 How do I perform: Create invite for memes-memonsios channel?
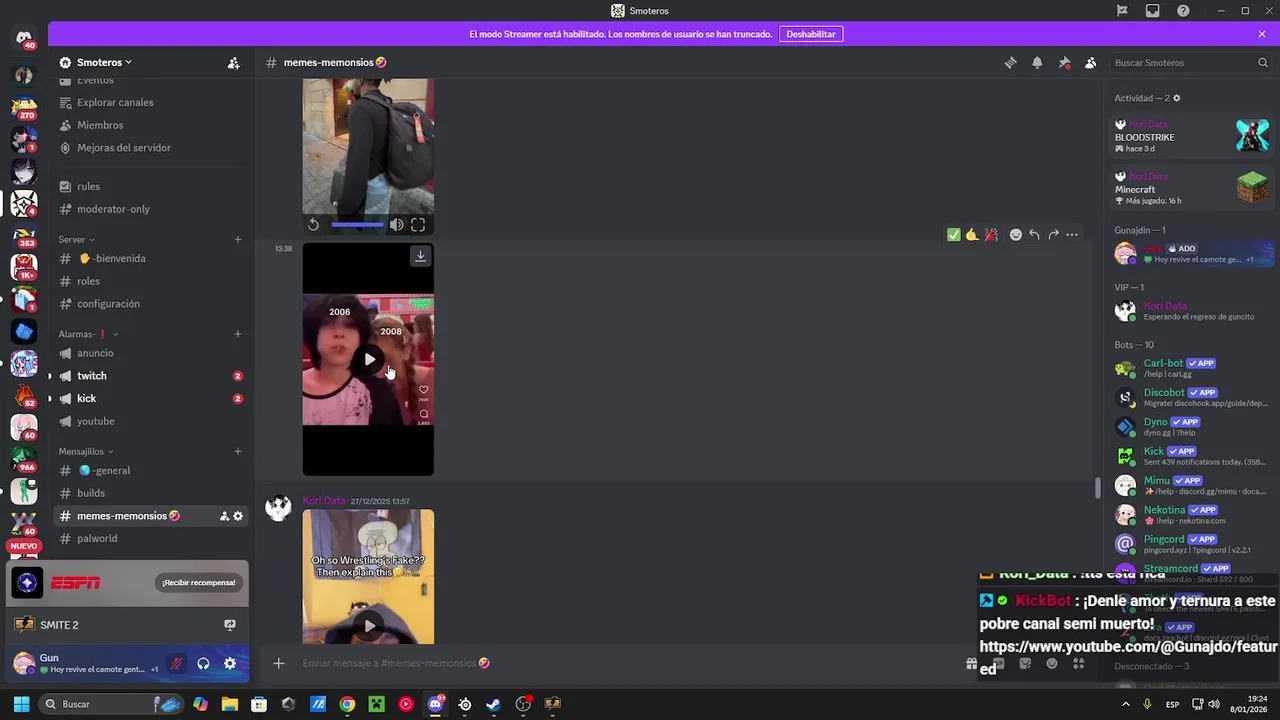point(224,516)
